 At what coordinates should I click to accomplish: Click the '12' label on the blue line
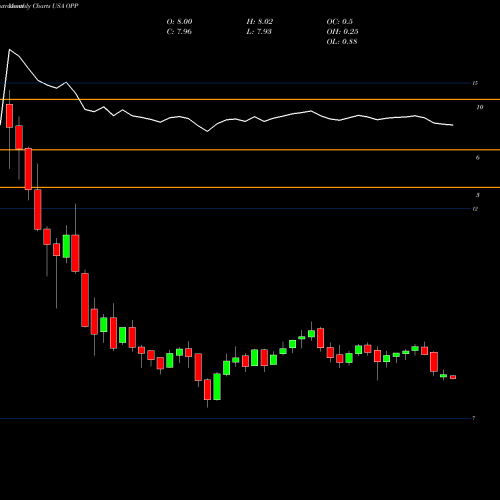pyautogui.click(x=475, y=209)
